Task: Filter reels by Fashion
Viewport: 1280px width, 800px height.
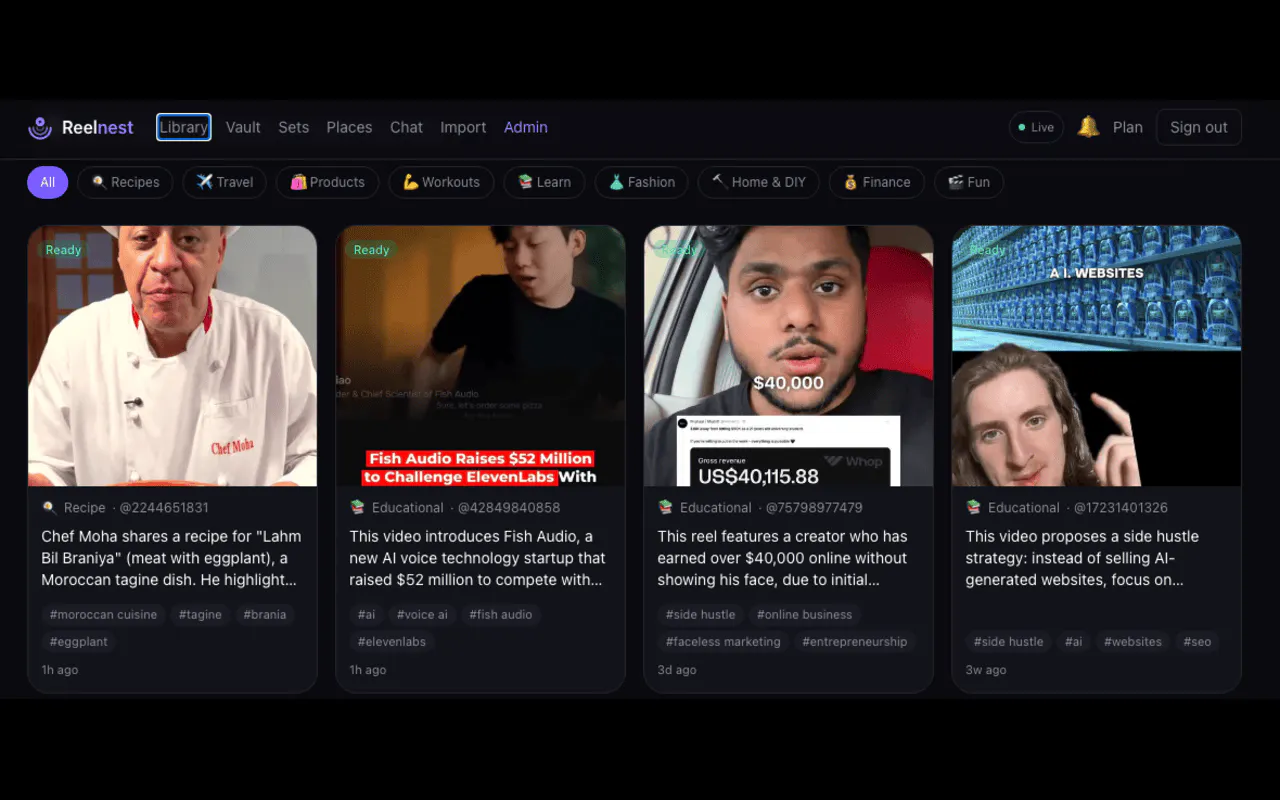Action: pos(642,182)
